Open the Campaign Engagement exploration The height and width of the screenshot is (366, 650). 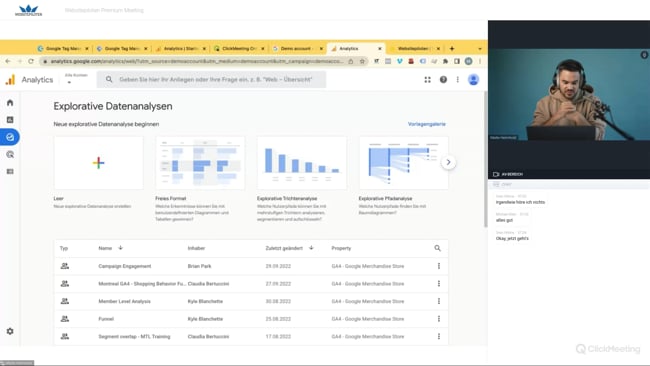125,266
